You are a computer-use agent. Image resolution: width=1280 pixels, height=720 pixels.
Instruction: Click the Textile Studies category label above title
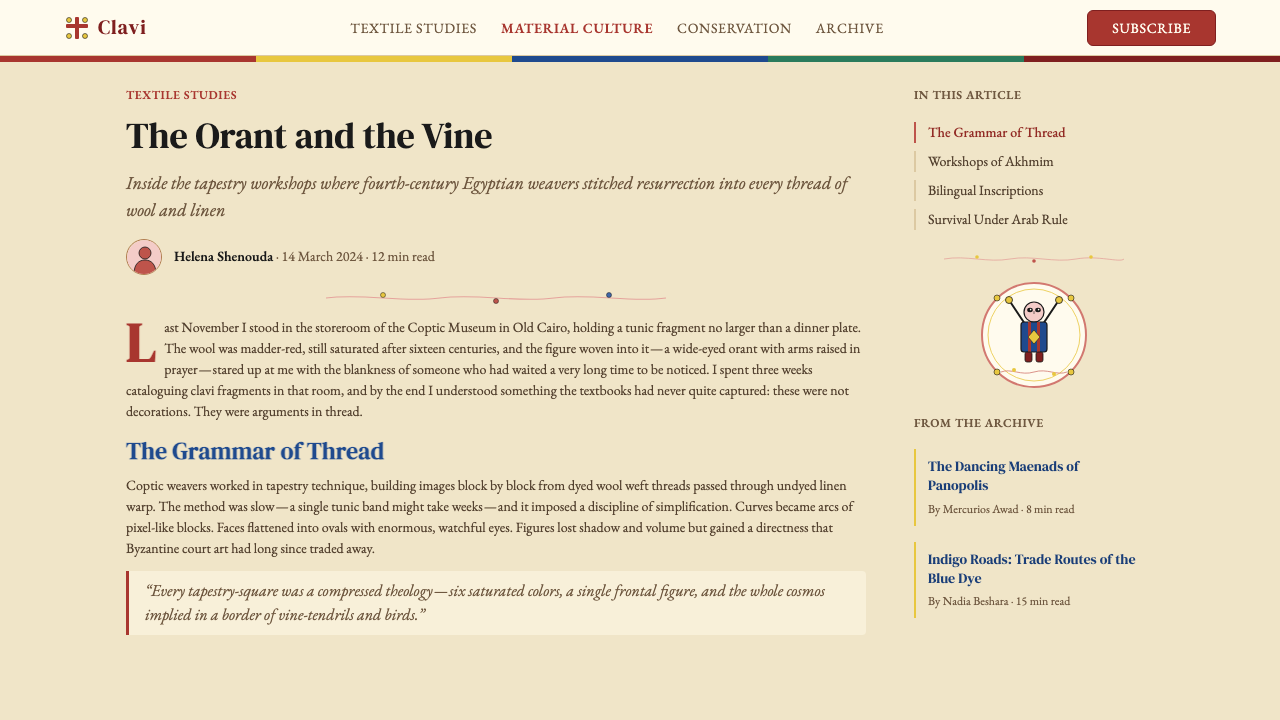pos(181,95)
